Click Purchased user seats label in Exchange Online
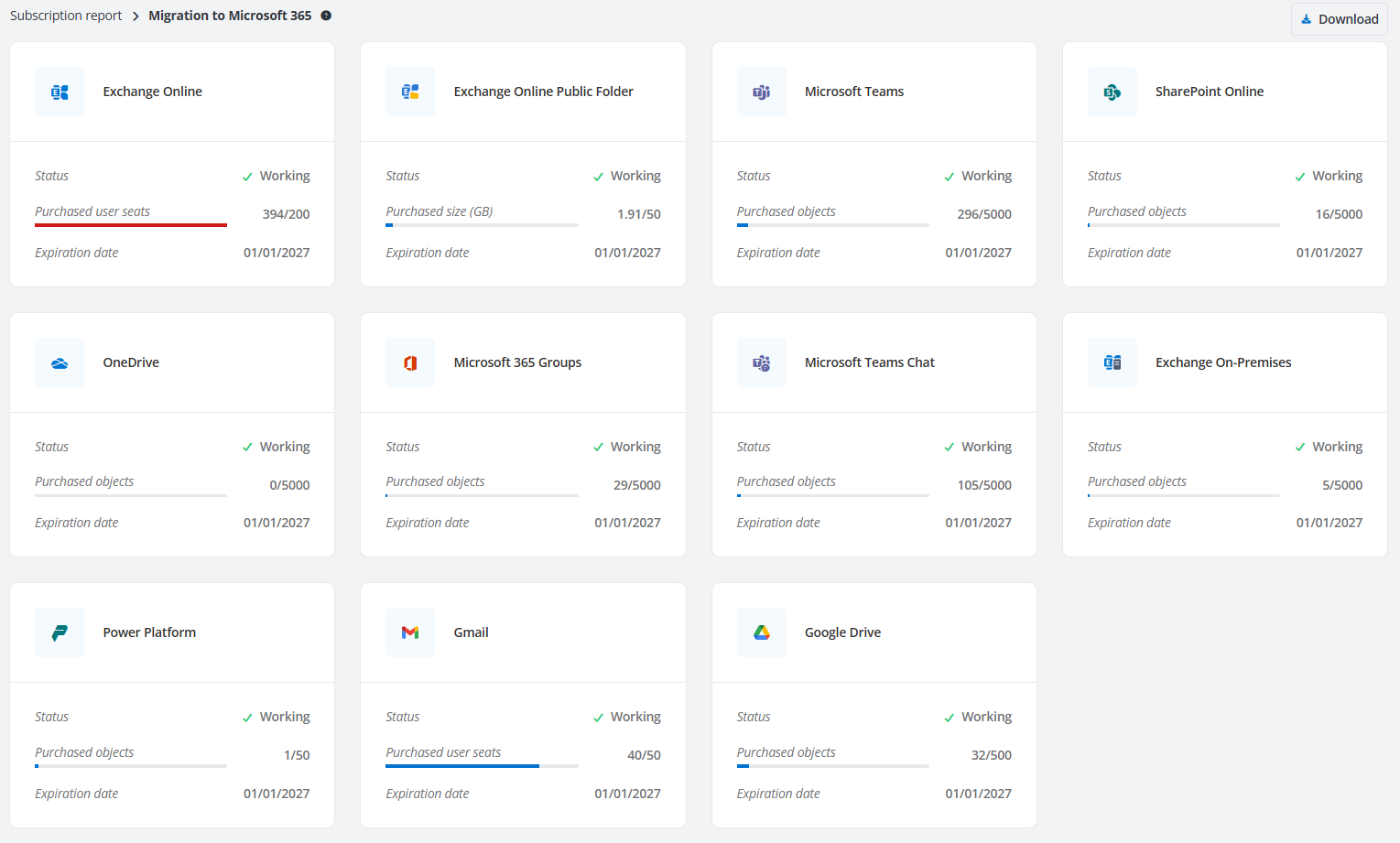Image resolution: width=1400 pixels, height=843 pixels. (92, 211)
